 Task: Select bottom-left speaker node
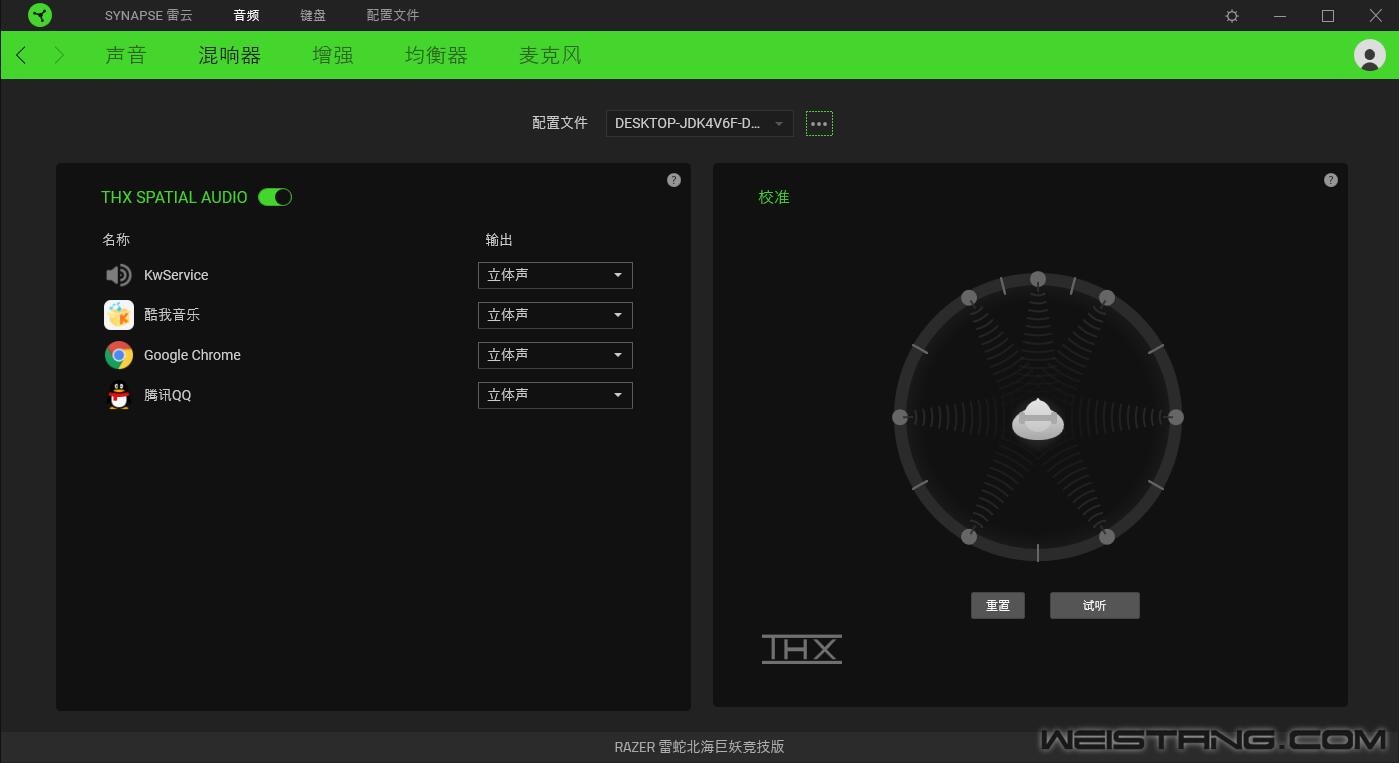coord(969,537)
